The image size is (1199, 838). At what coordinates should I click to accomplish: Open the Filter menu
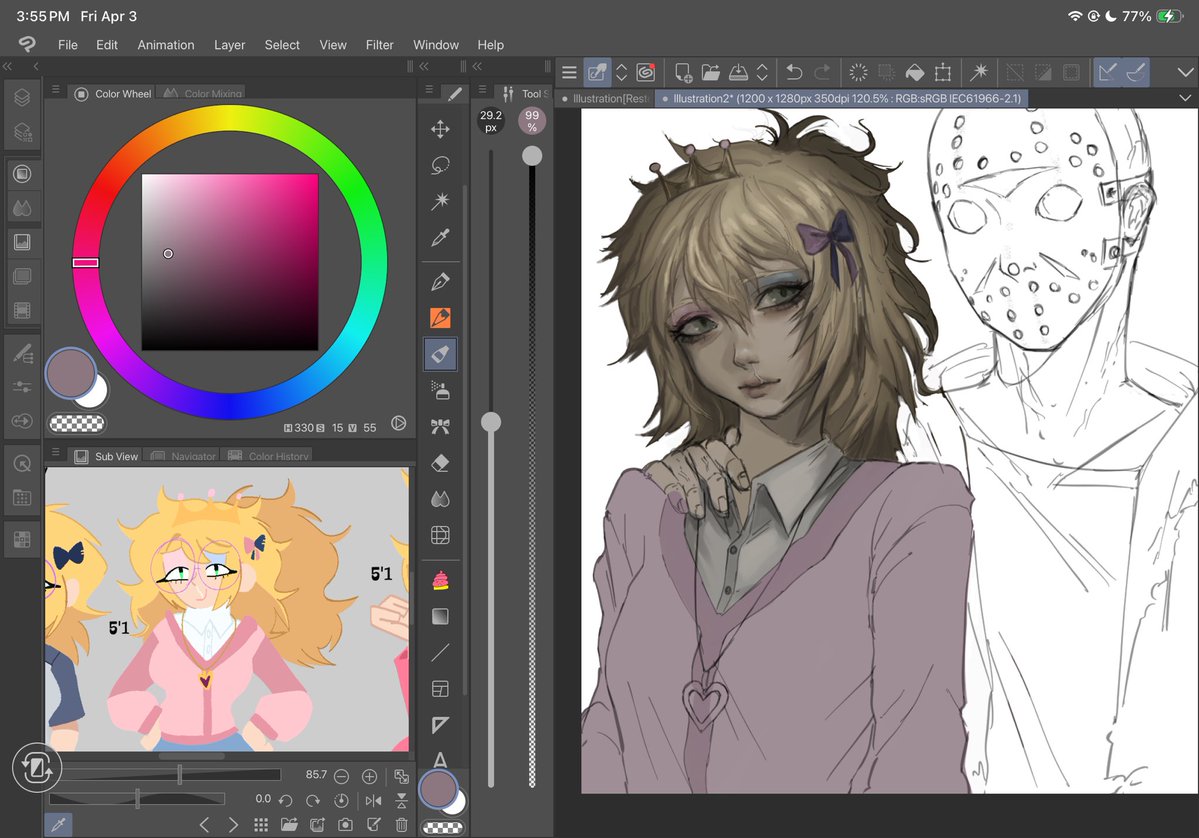pyautogui.click(x=379, y=45)
